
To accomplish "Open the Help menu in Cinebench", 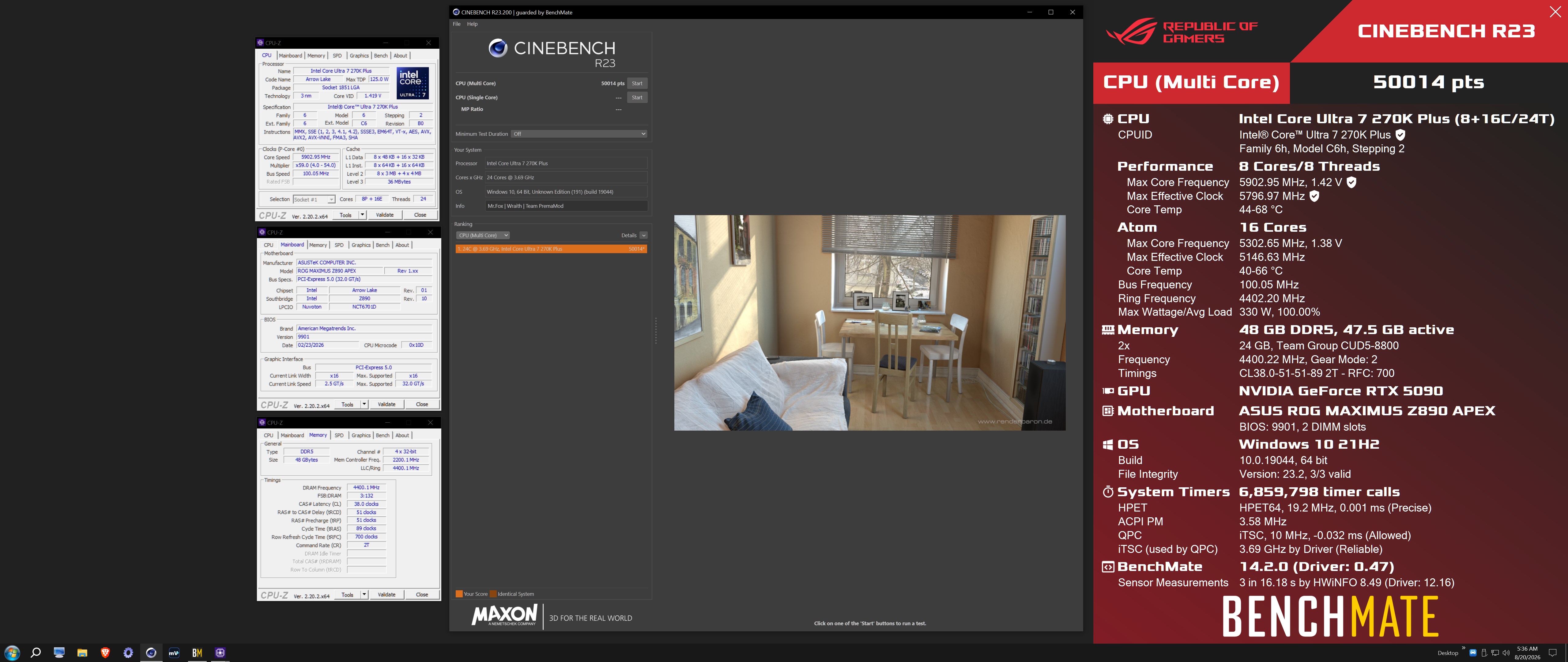I will tap(472, 24).
